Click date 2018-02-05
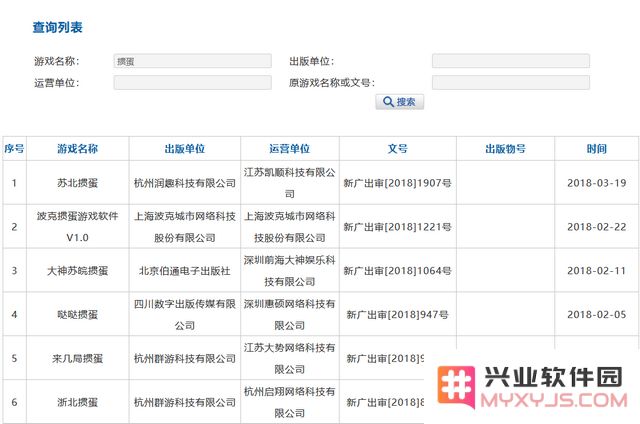 [597, 314]
